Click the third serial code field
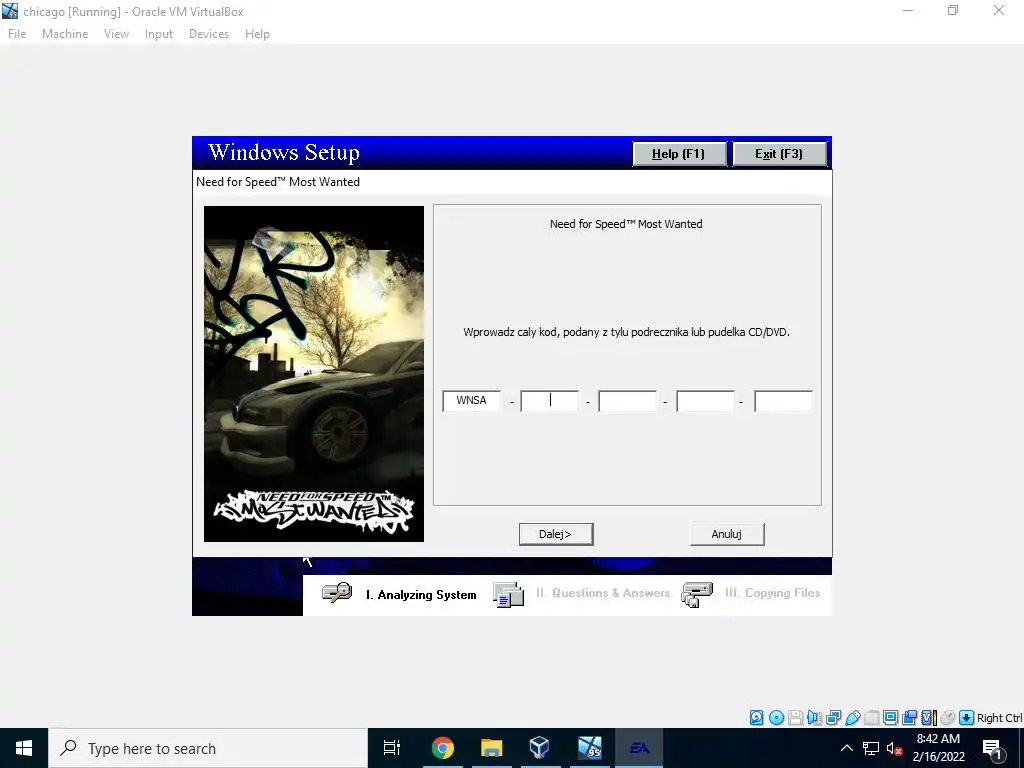The width and height of the screenshot is (1024, 768). pyautogui.click(x=627, y=400)
